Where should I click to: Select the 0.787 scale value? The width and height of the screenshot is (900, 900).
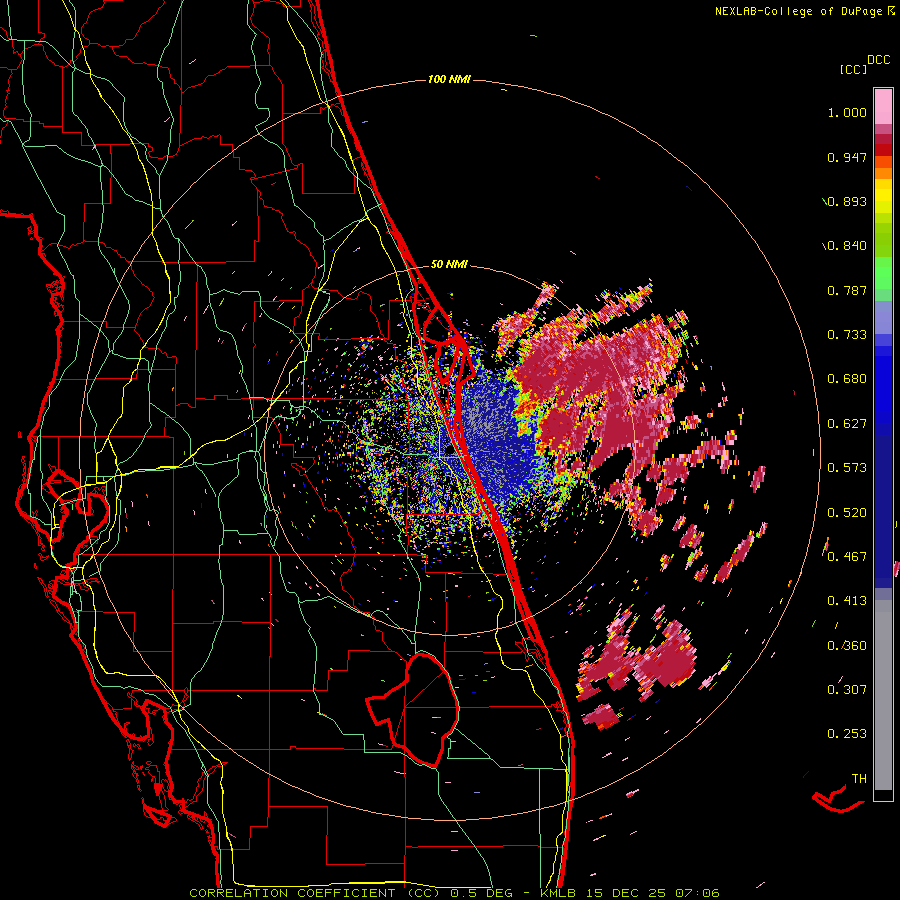click(x=847, y=290)
